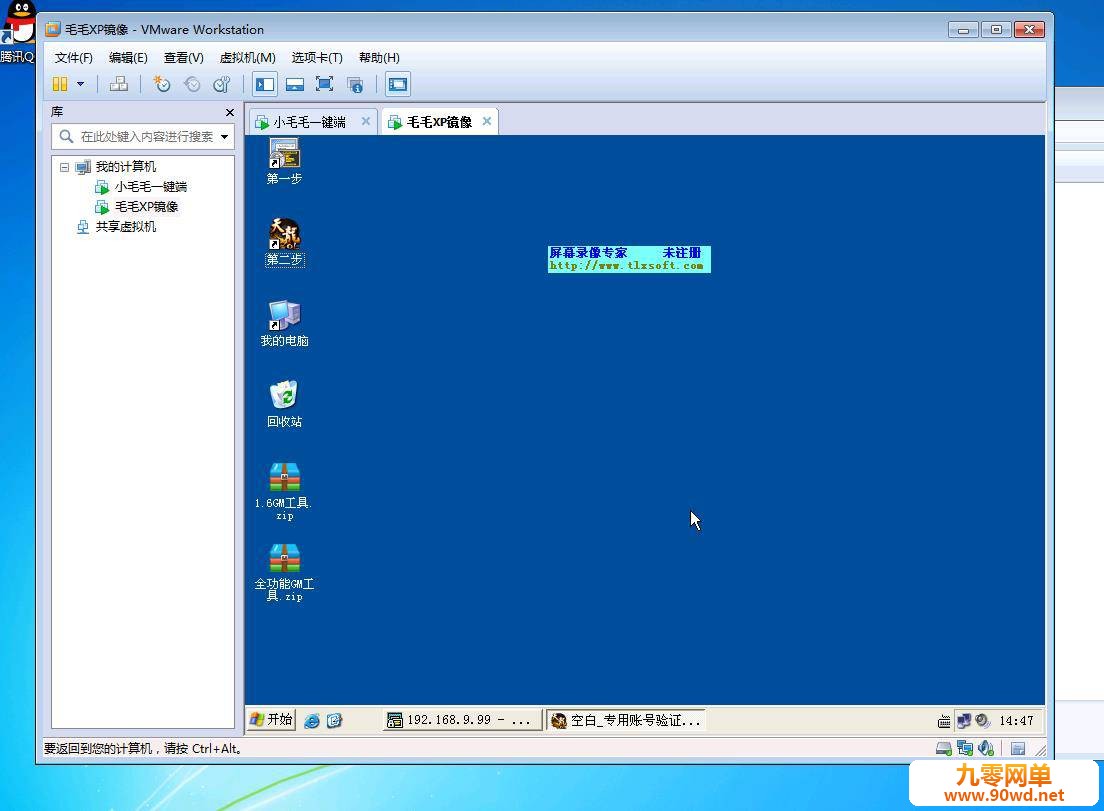The width and height of the screenshot is (1104, 811).
Task: Close the 毛毛XP镜像 tab
Action: point(487,121)
